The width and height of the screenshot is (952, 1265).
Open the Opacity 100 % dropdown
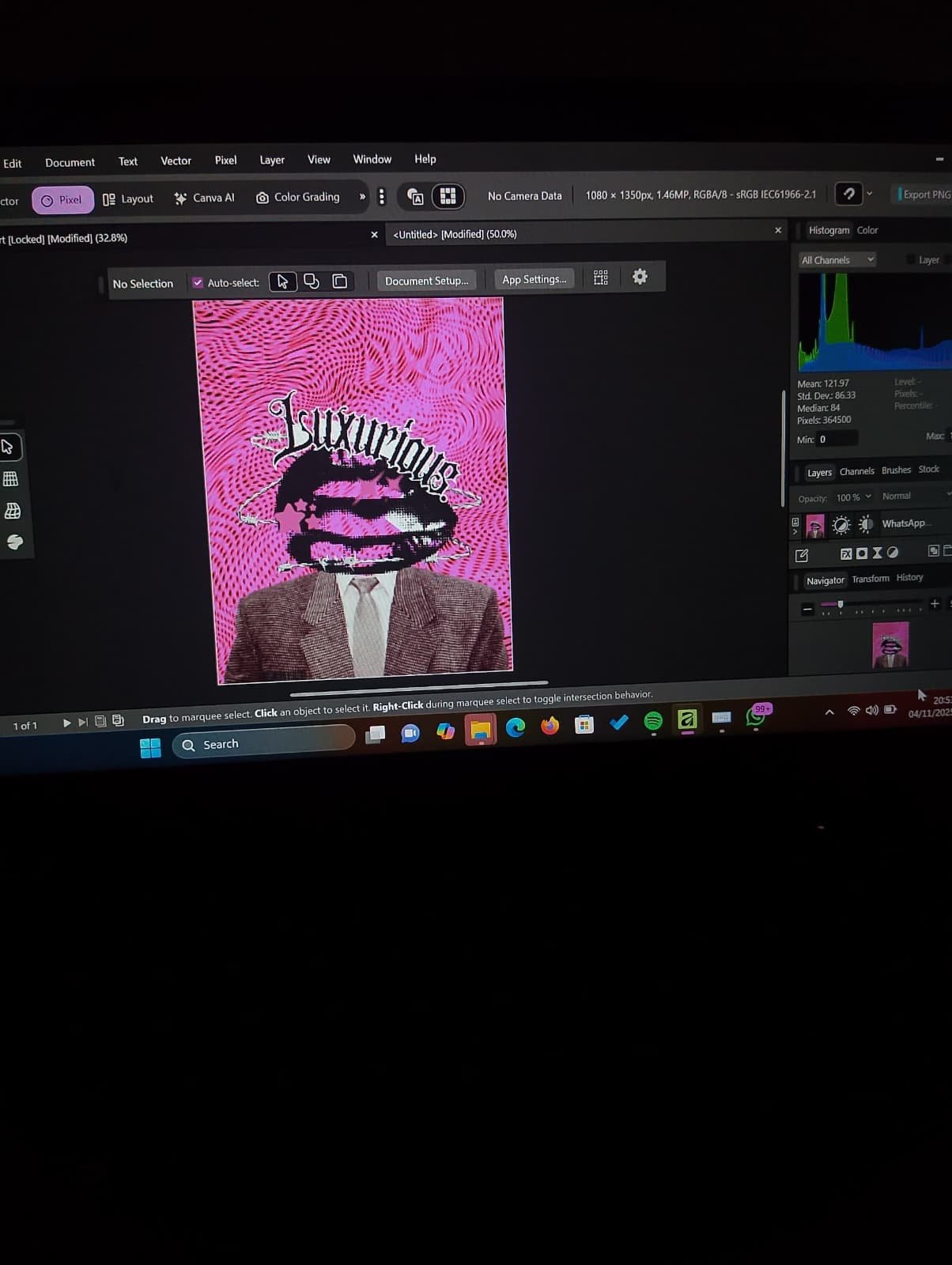(x=854, y=497)
